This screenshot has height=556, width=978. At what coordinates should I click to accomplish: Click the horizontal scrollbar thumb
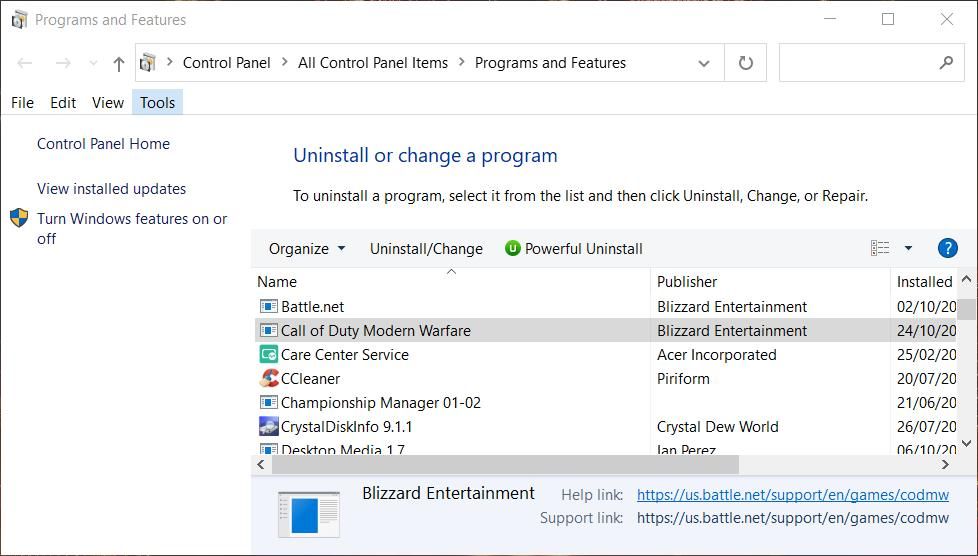pos(505,464)
